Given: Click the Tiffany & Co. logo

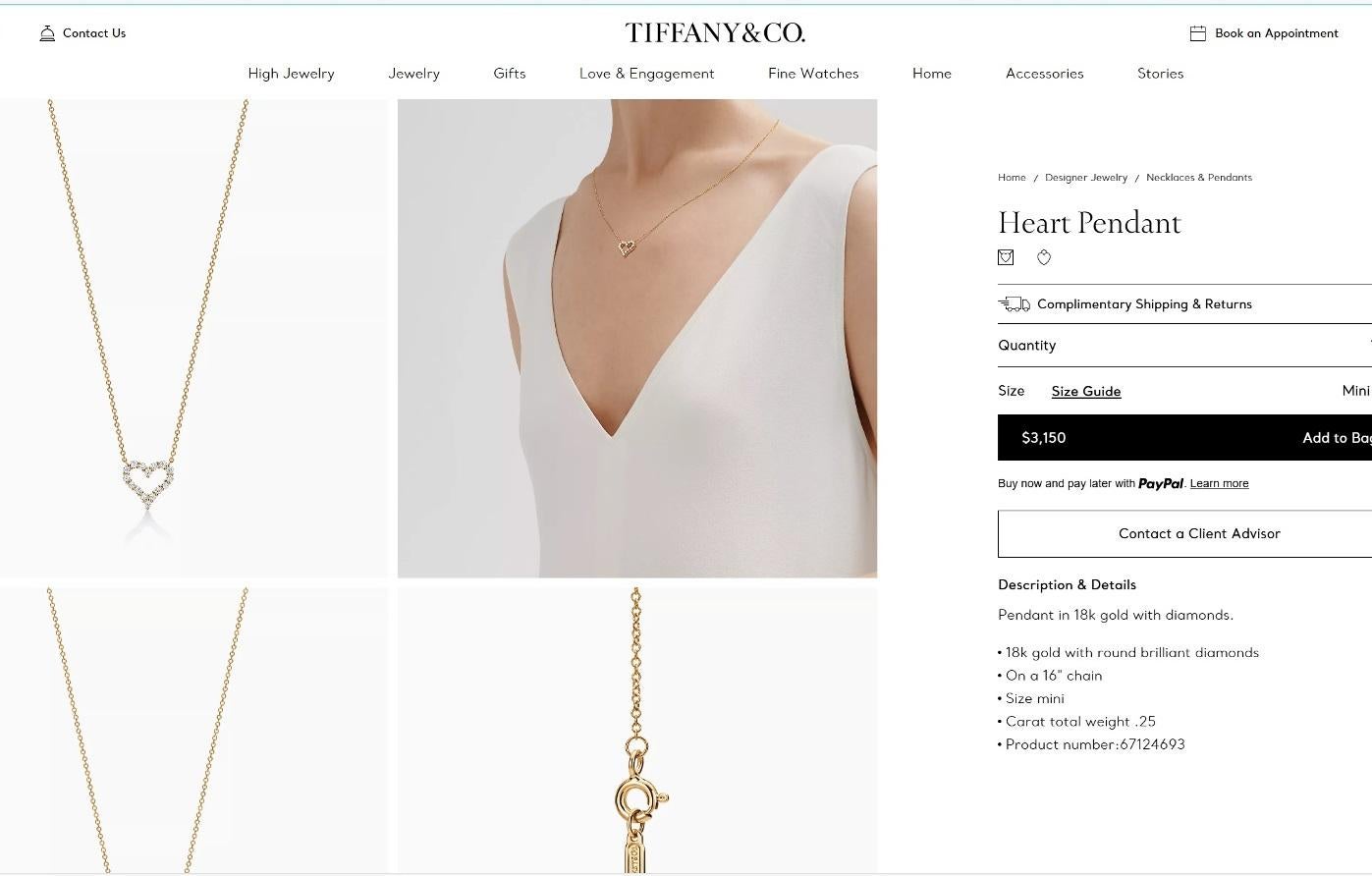Looking at the screenshot, I should coord(715,33).
